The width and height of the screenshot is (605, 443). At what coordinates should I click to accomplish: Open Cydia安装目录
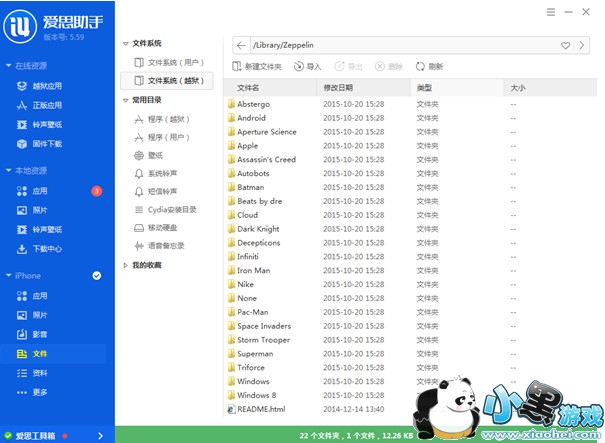(165, 210)
